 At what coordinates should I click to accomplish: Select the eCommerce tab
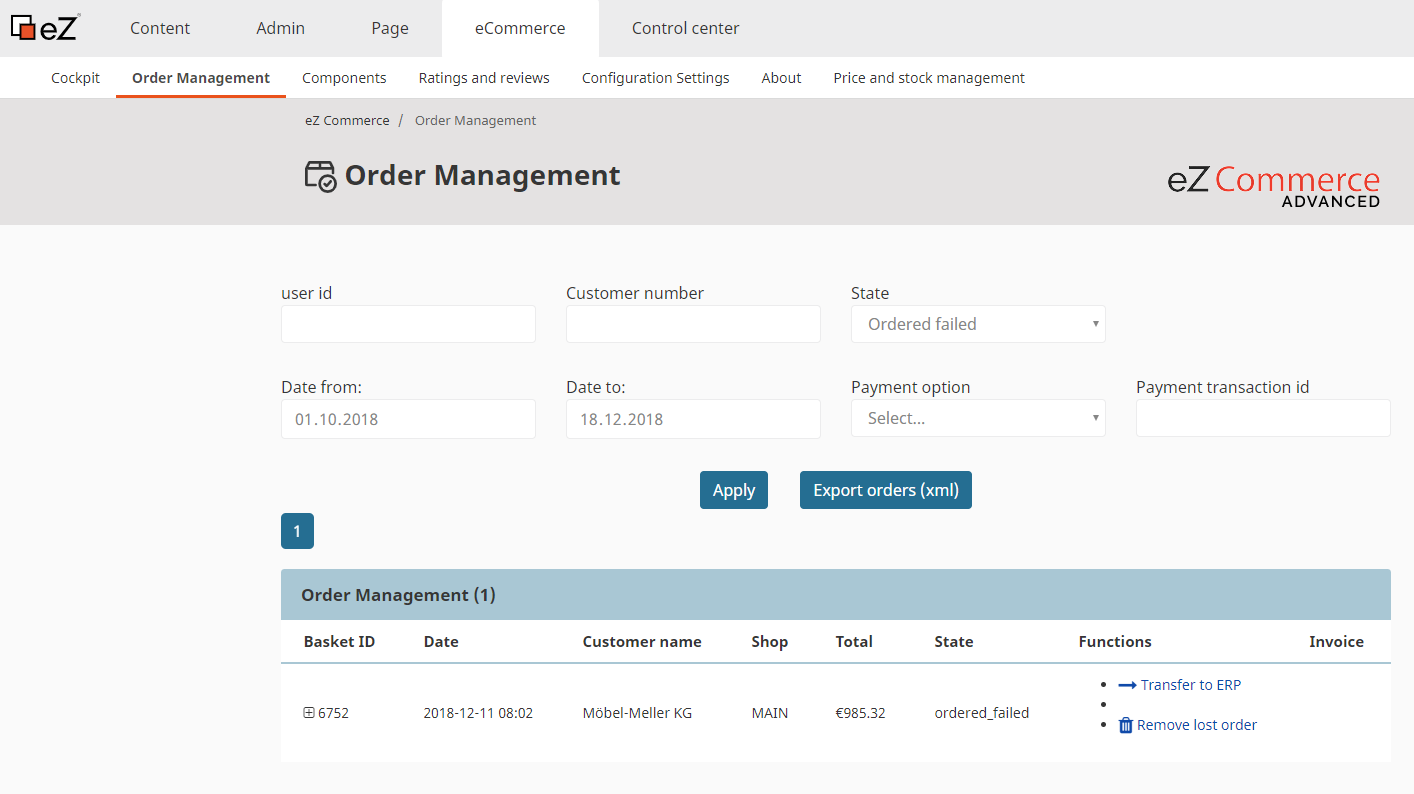click(520, 28)
